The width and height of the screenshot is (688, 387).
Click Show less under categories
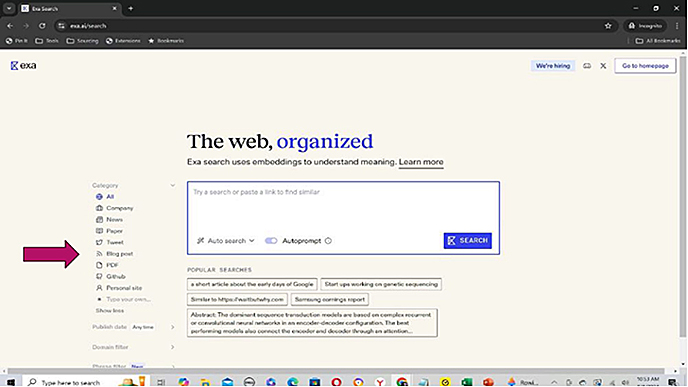[110, 311]
